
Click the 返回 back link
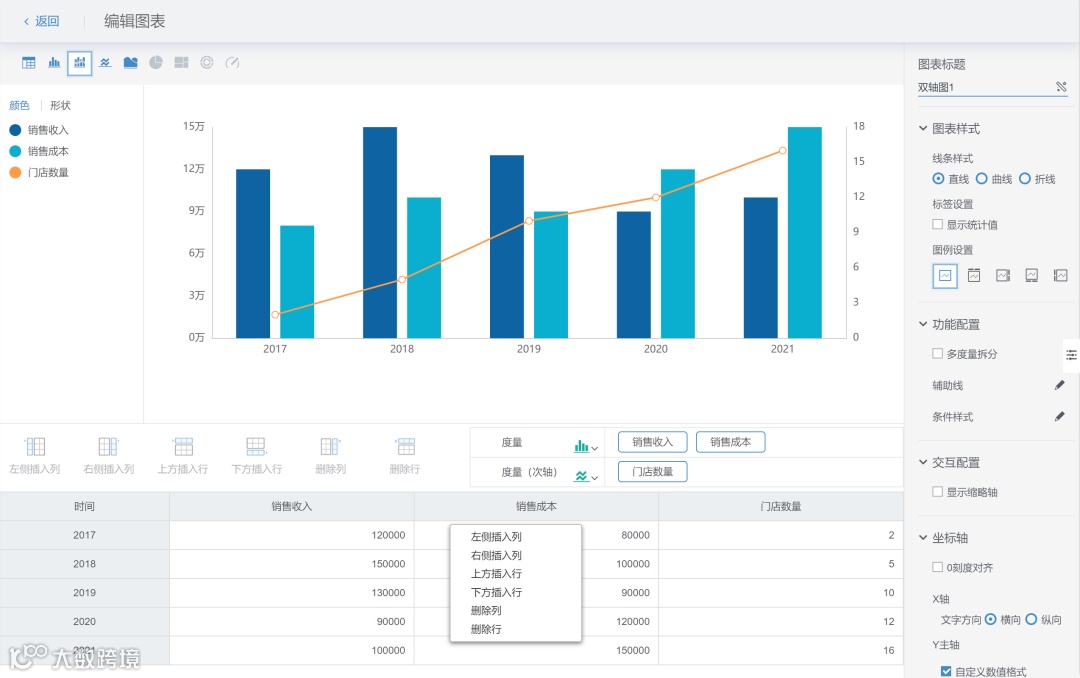click(x=41, y=21)
